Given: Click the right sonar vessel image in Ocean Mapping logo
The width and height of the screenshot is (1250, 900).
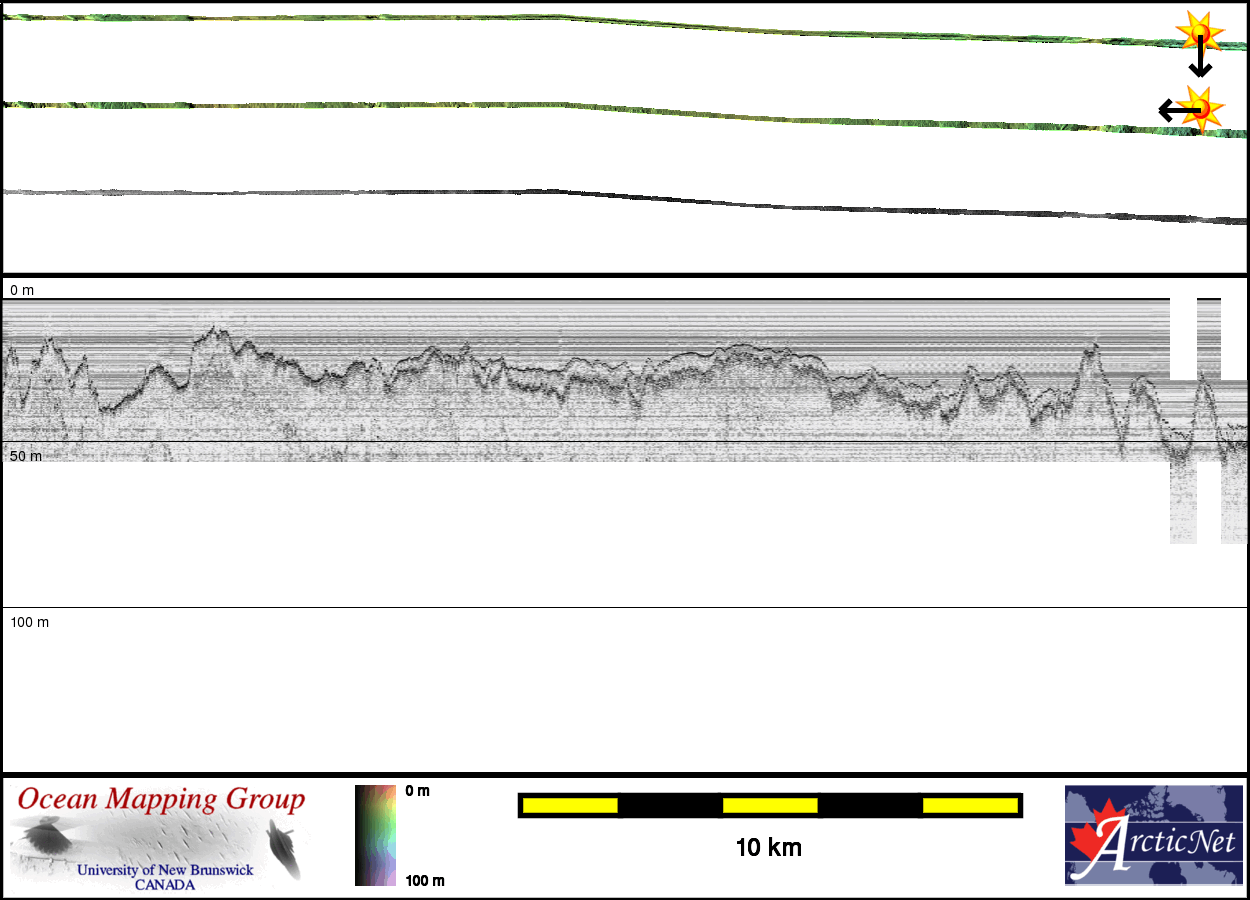Looking at the screenshot, I should pos(284,846).
